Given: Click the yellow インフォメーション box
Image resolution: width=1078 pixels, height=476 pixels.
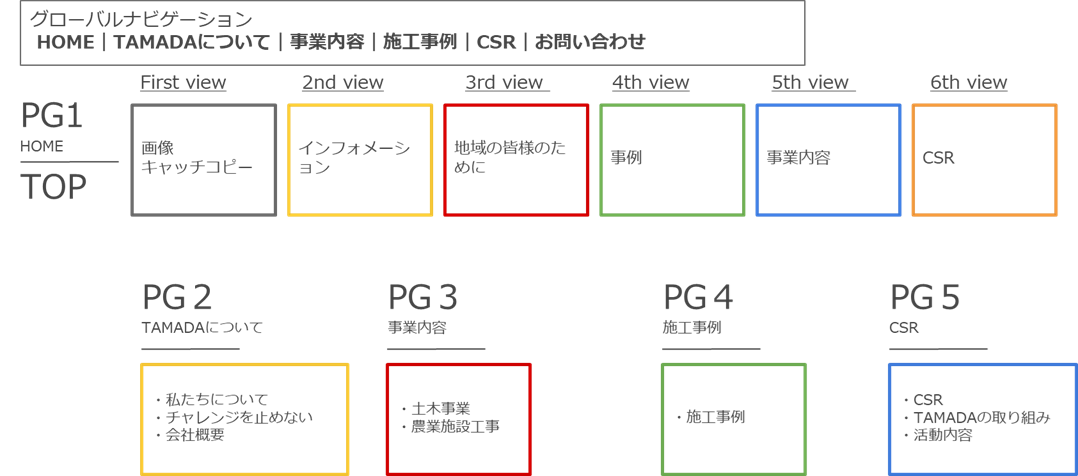Looking at the screenshot, I should point(360,160).
